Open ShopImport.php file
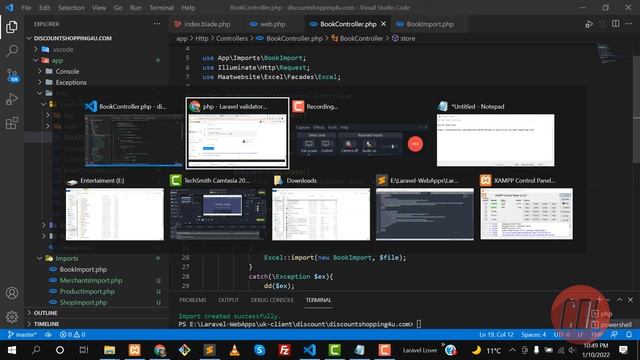 (x=83, y=302)
